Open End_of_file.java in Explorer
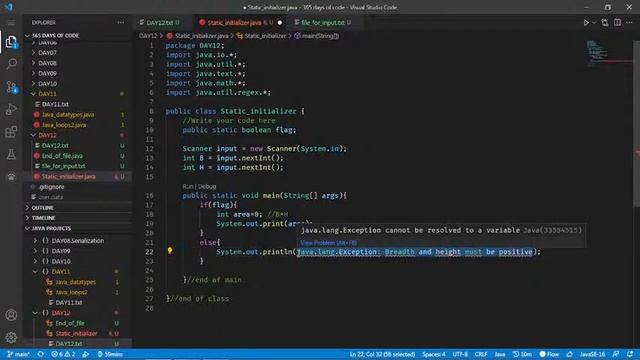This screenshot has width=640, height=360. tap(62, 156)
